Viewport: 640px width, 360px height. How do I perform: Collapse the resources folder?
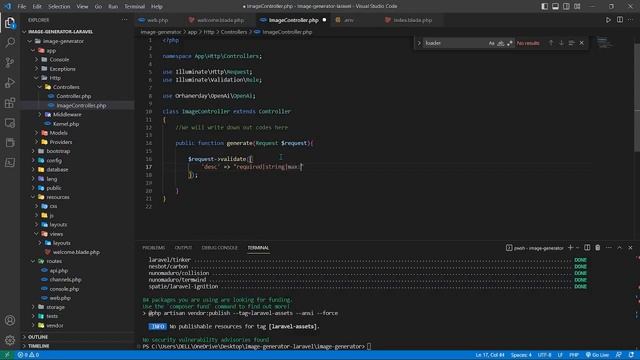33,197
